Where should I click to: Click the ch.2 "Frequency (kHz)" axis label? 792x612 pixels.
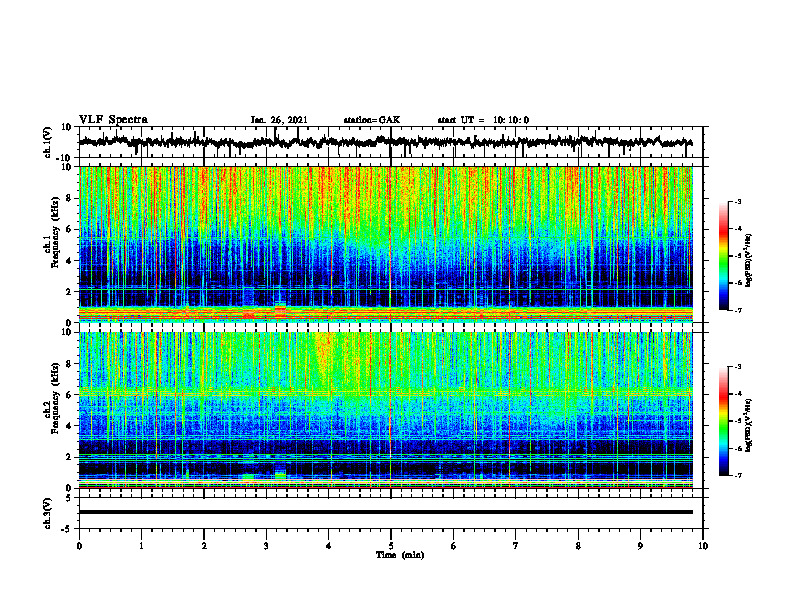pyautogui.click(x=57, y=398)
